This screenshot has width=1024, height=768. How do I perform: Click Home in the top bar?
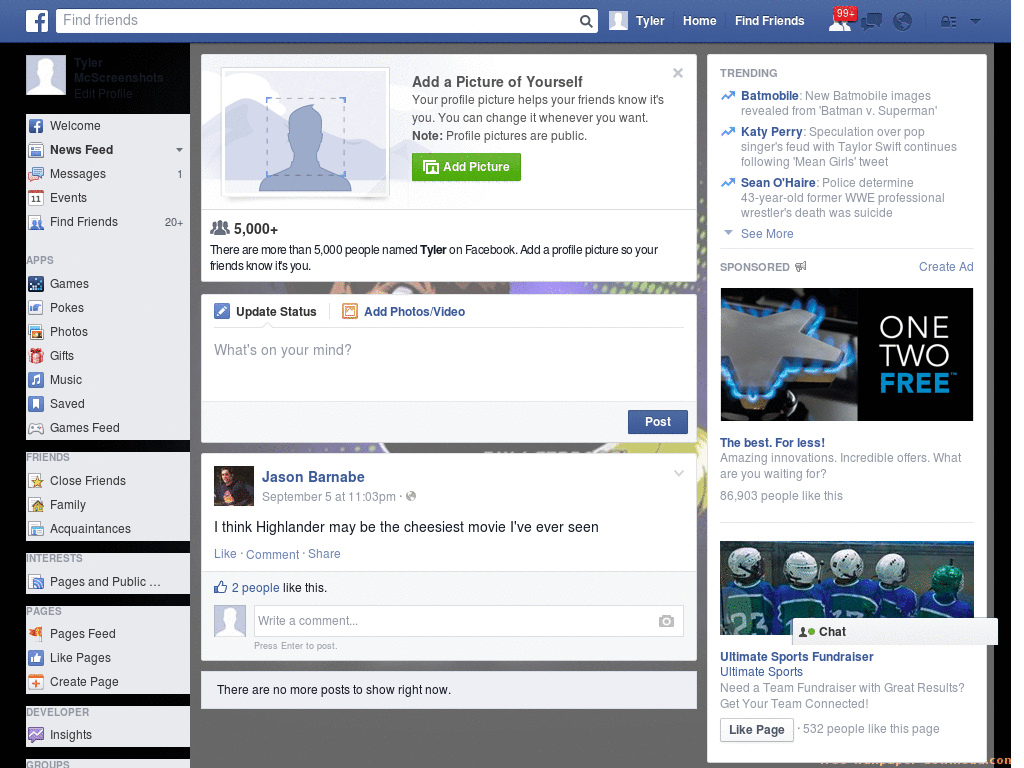(x=699, y=21)
